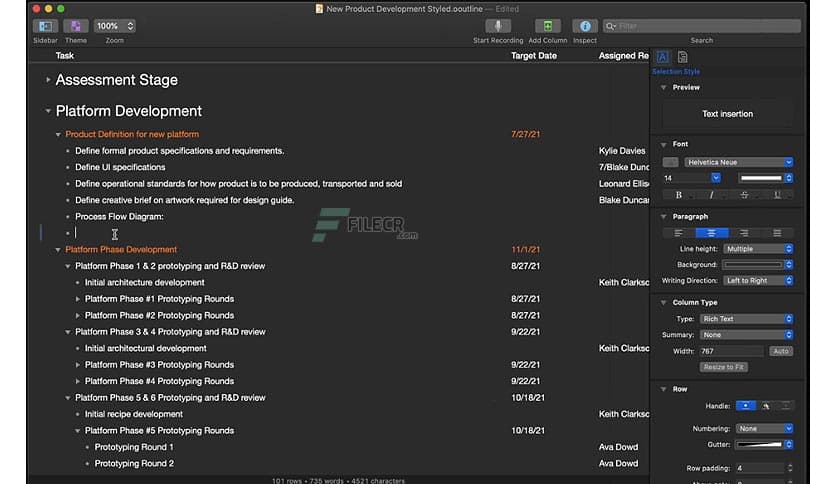Image resolution: width=836 pixels, height=484 pixels.
Task: Open the Theme toolbar icon
Action: (76, 26)
